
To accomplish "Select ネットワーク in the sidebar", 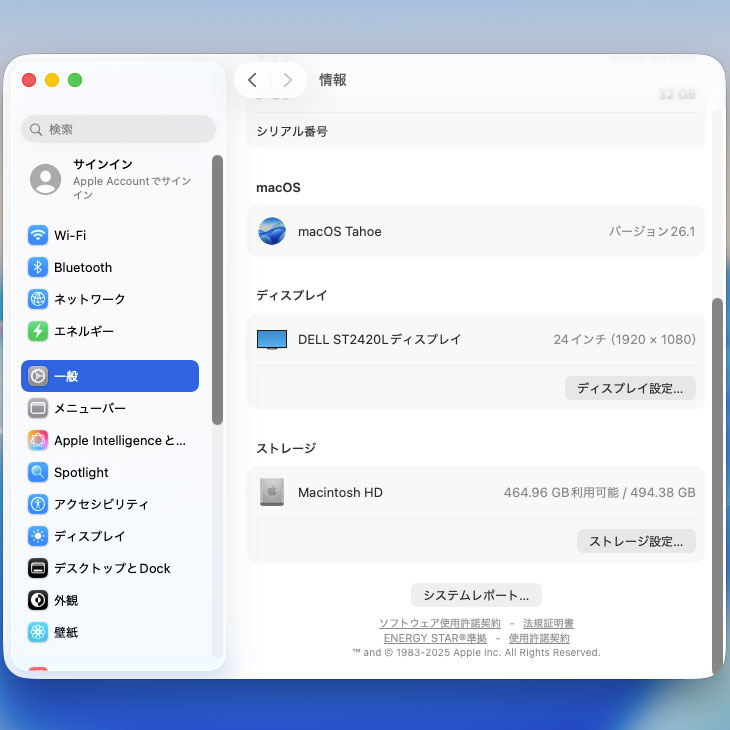I will tap(110, 299).
